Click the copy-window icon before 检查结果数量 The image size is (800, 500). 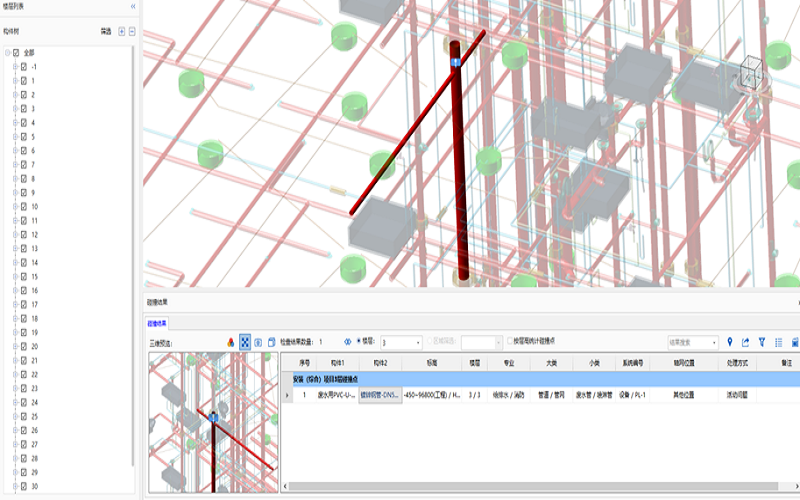271,342
